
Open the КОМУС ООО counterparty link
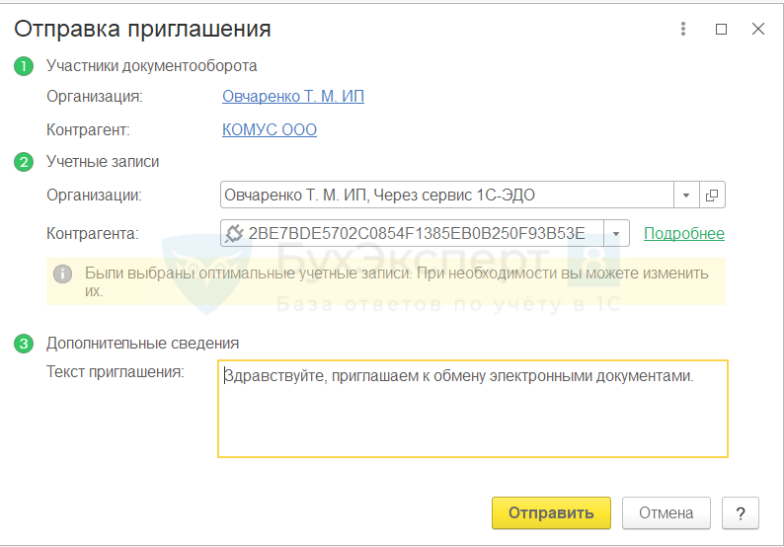pos(269,130)
